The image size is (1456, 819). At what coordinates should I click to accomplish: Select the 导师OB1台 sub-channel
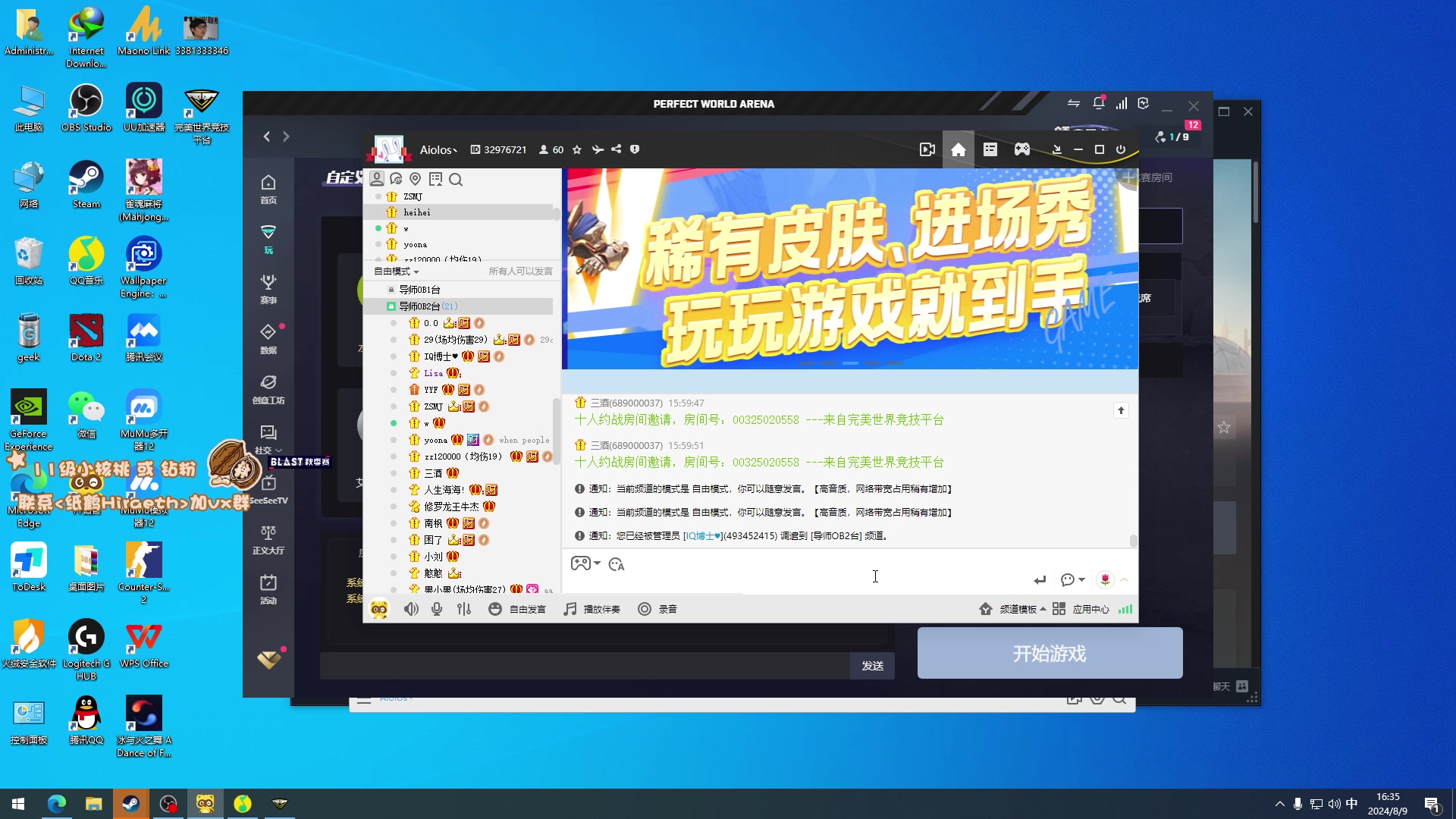419,290
